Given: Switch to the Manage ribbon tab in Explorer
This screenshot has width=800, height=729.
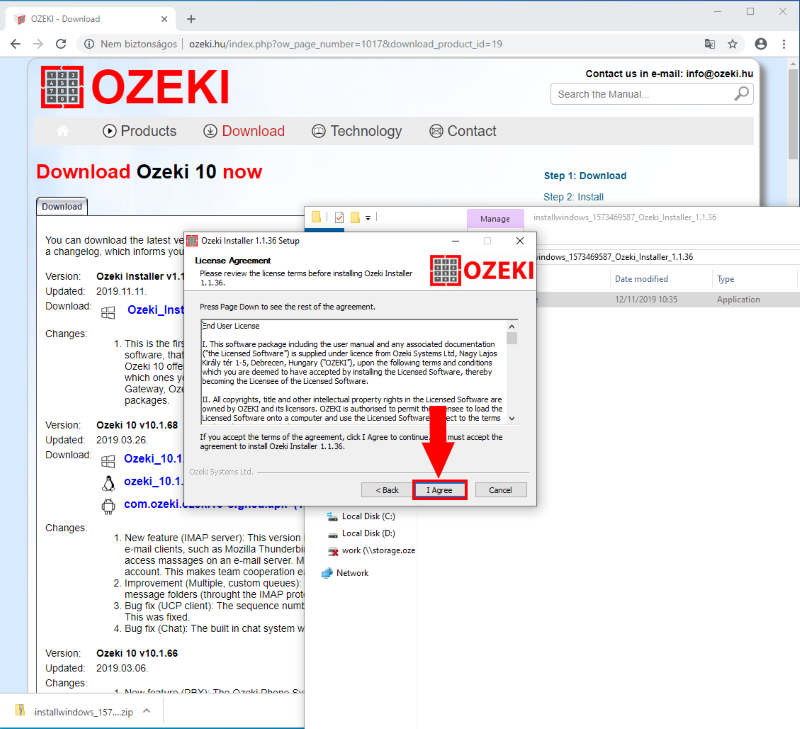Looking at the screenshot, I should click(x=495, y=218).
